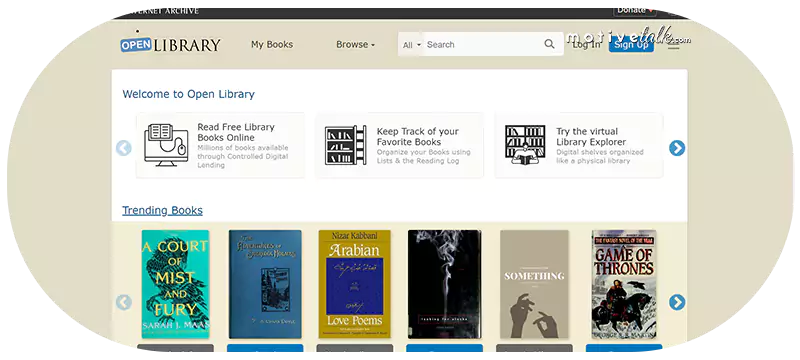Focus the Search input field
This screenshot has width=800, height=360.
(481, 44)
